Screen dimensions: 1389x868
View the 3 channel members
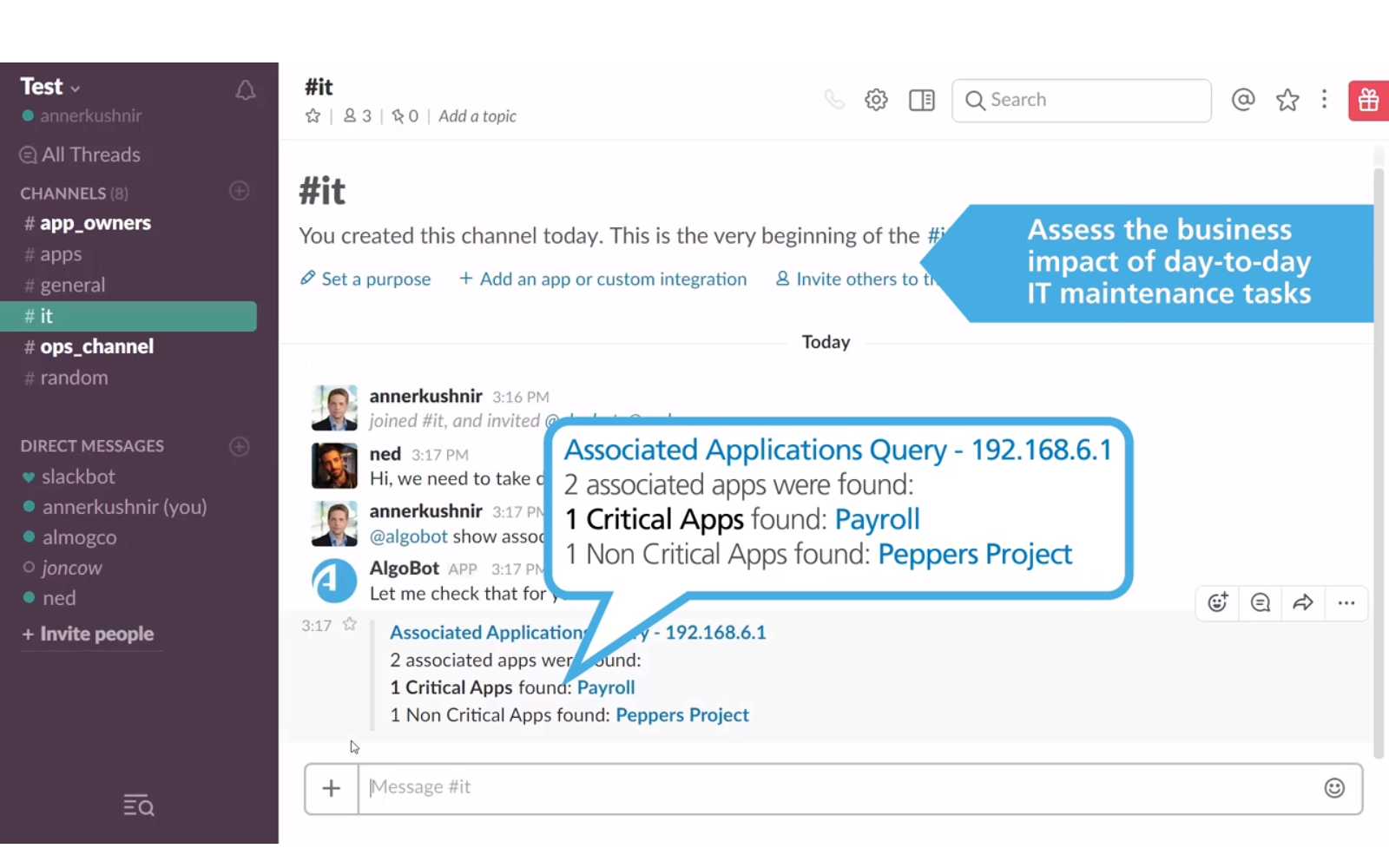358,116
